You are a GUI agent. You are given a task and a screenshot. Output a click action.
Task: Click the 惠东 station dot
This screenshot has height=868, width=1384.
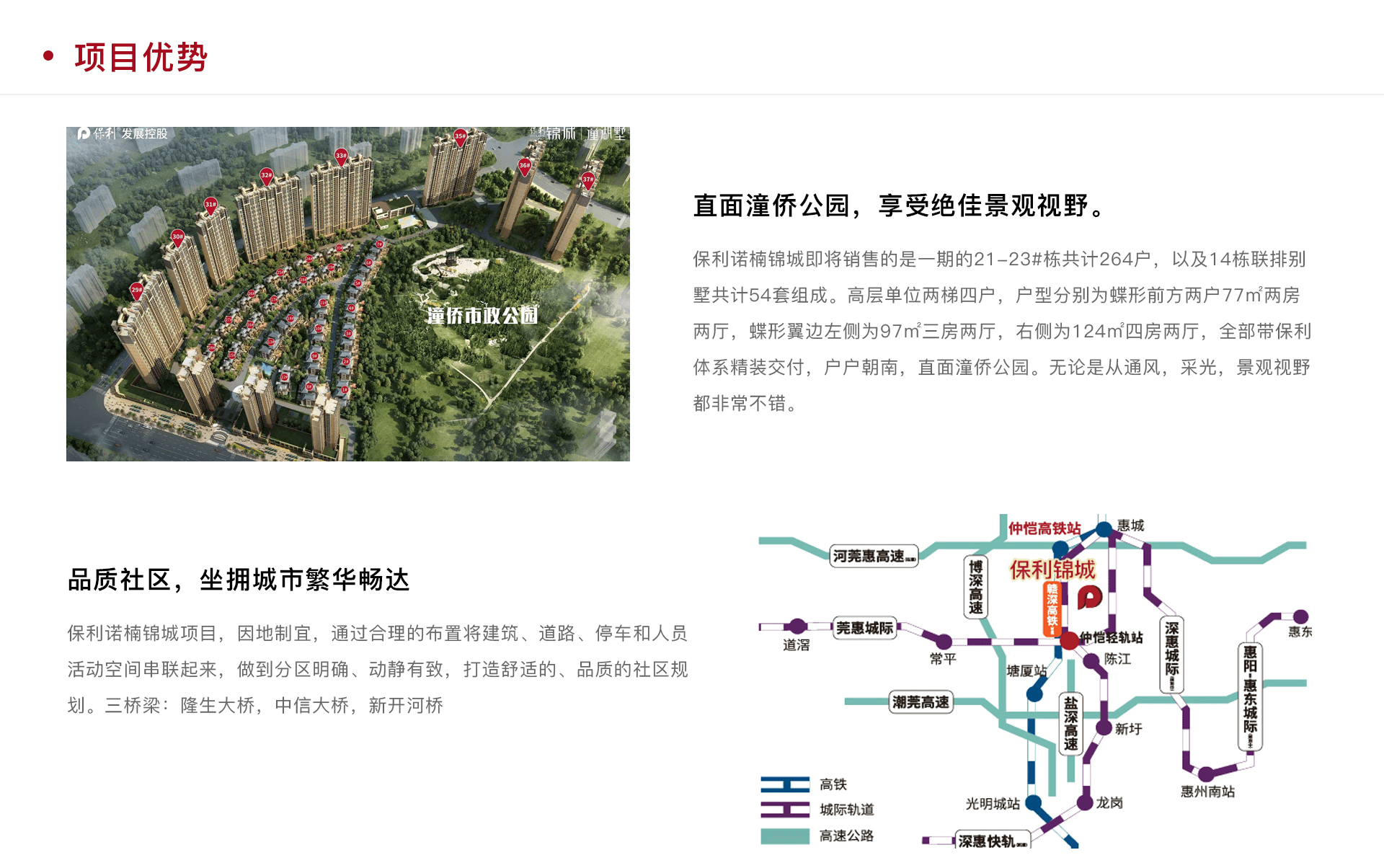[1300, 617]
